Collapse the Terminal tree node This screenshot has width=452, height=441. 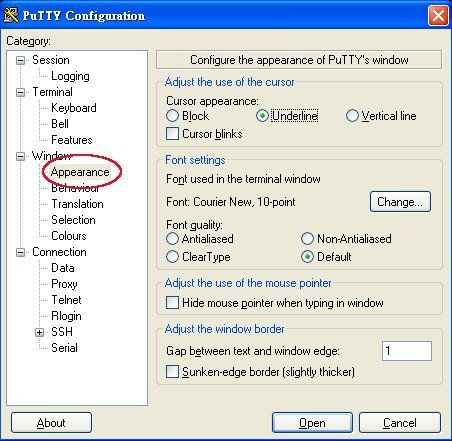pos(21,92)
